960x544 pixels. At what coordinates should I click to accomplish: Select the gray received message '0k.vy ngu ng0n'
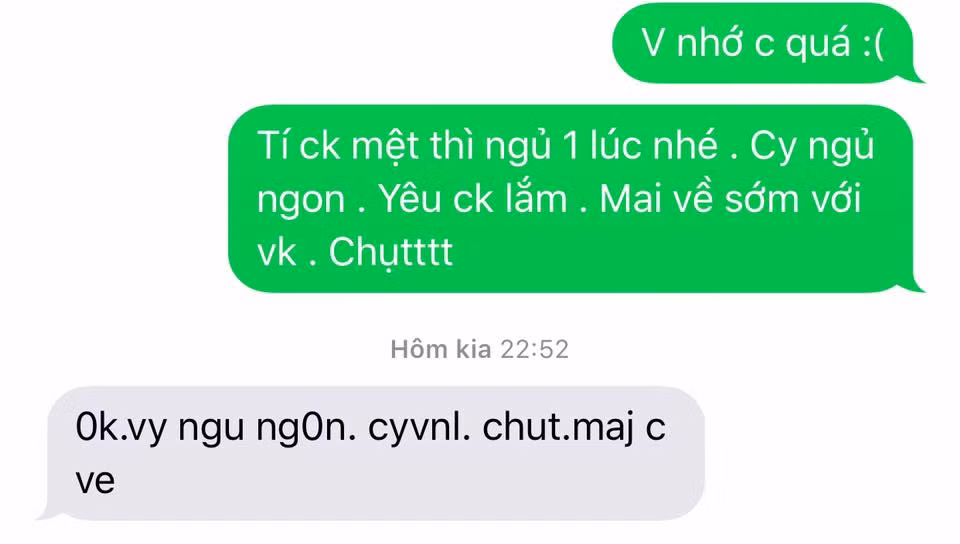pos(373,453)
